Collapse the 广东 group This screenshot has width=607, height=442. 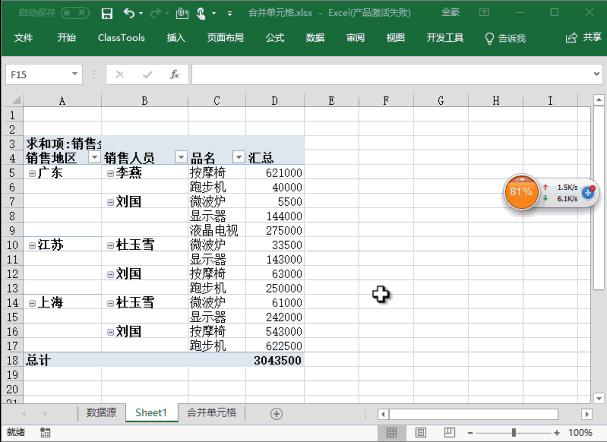(x=33, y=174)
